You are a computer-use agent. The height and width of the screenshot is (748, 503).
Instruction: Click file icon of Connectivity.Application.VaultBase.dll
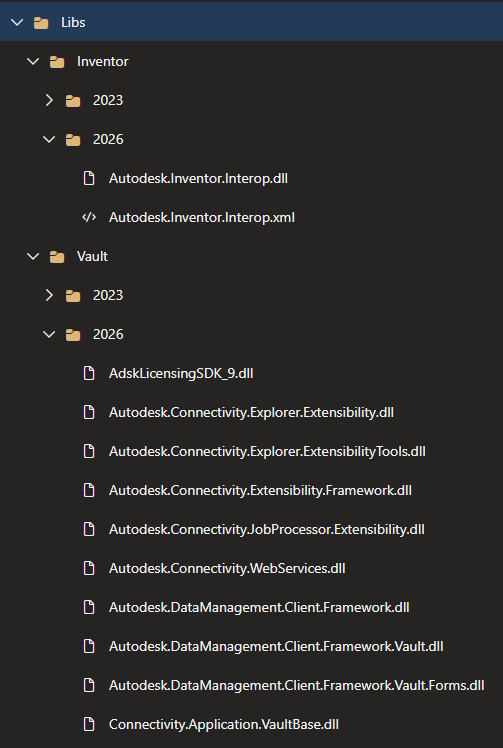pos(89,724)
